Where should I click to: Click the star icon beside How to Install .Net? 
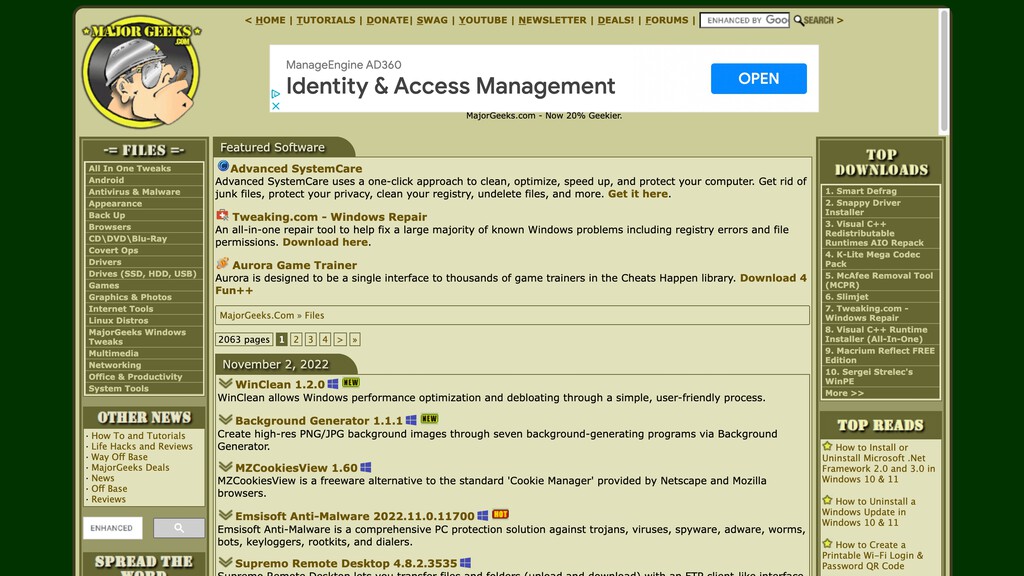point(827,447)
